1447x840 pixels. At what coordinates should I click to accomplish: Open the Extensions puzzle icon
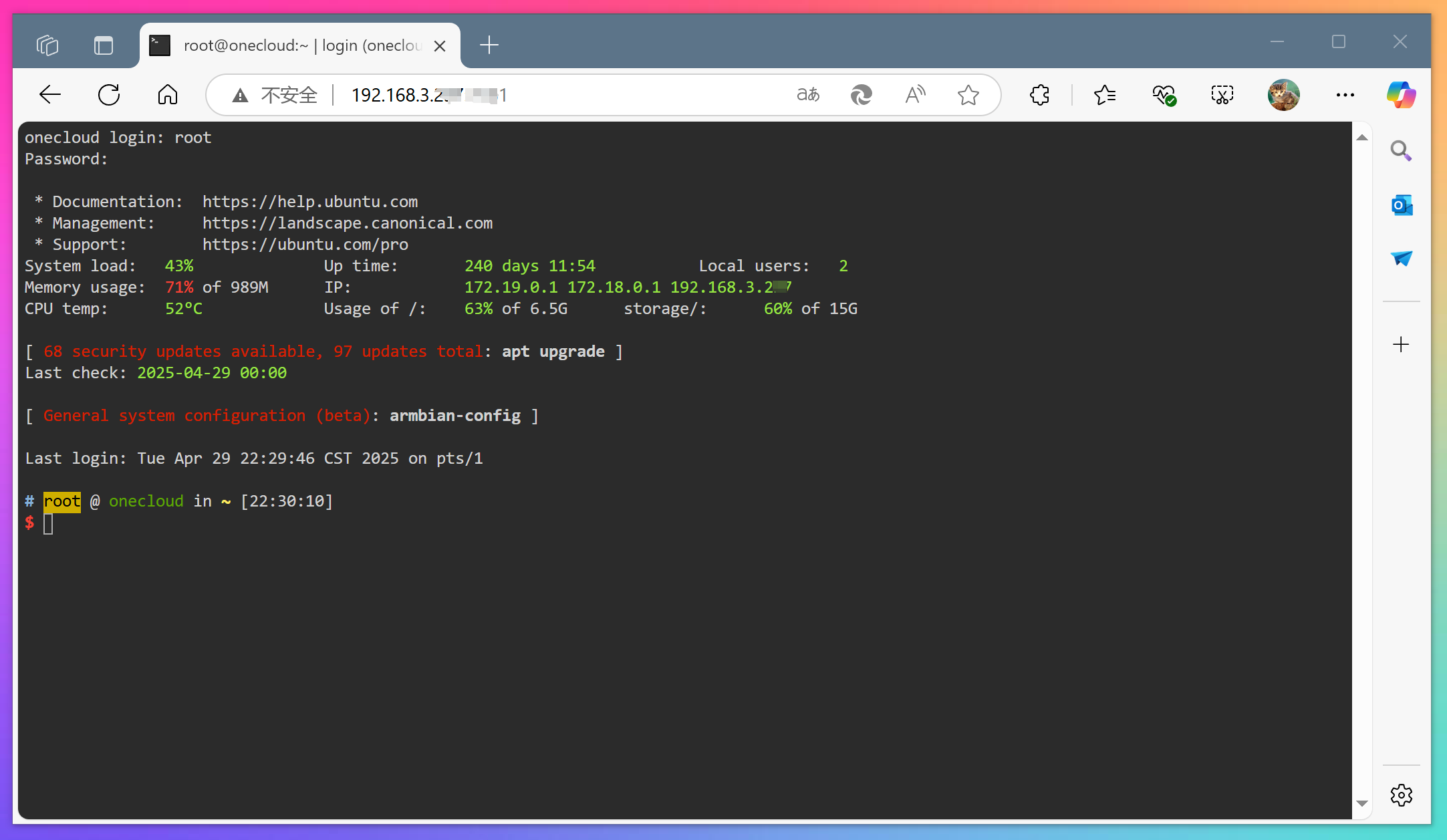(1039, 95)
